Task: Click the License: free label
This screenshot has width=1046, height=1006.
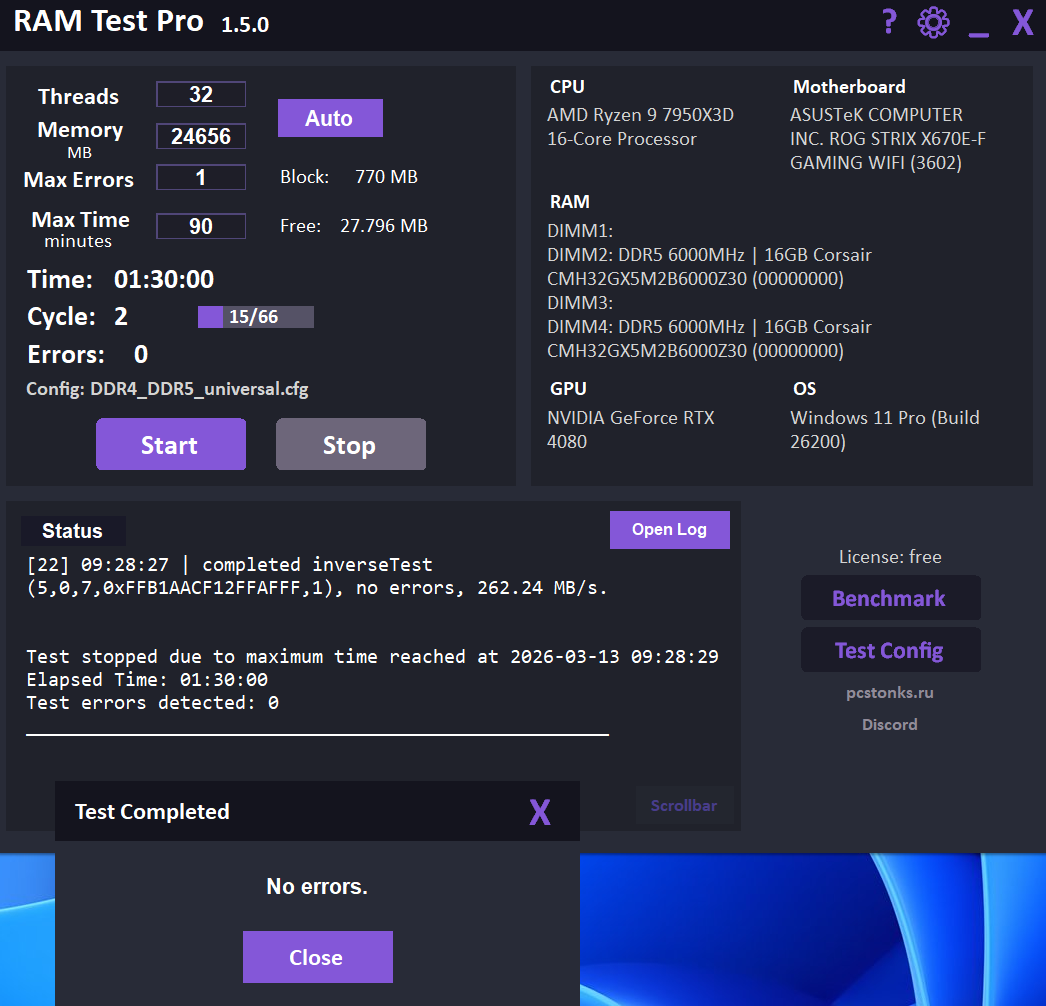Action: coord(890,557)
